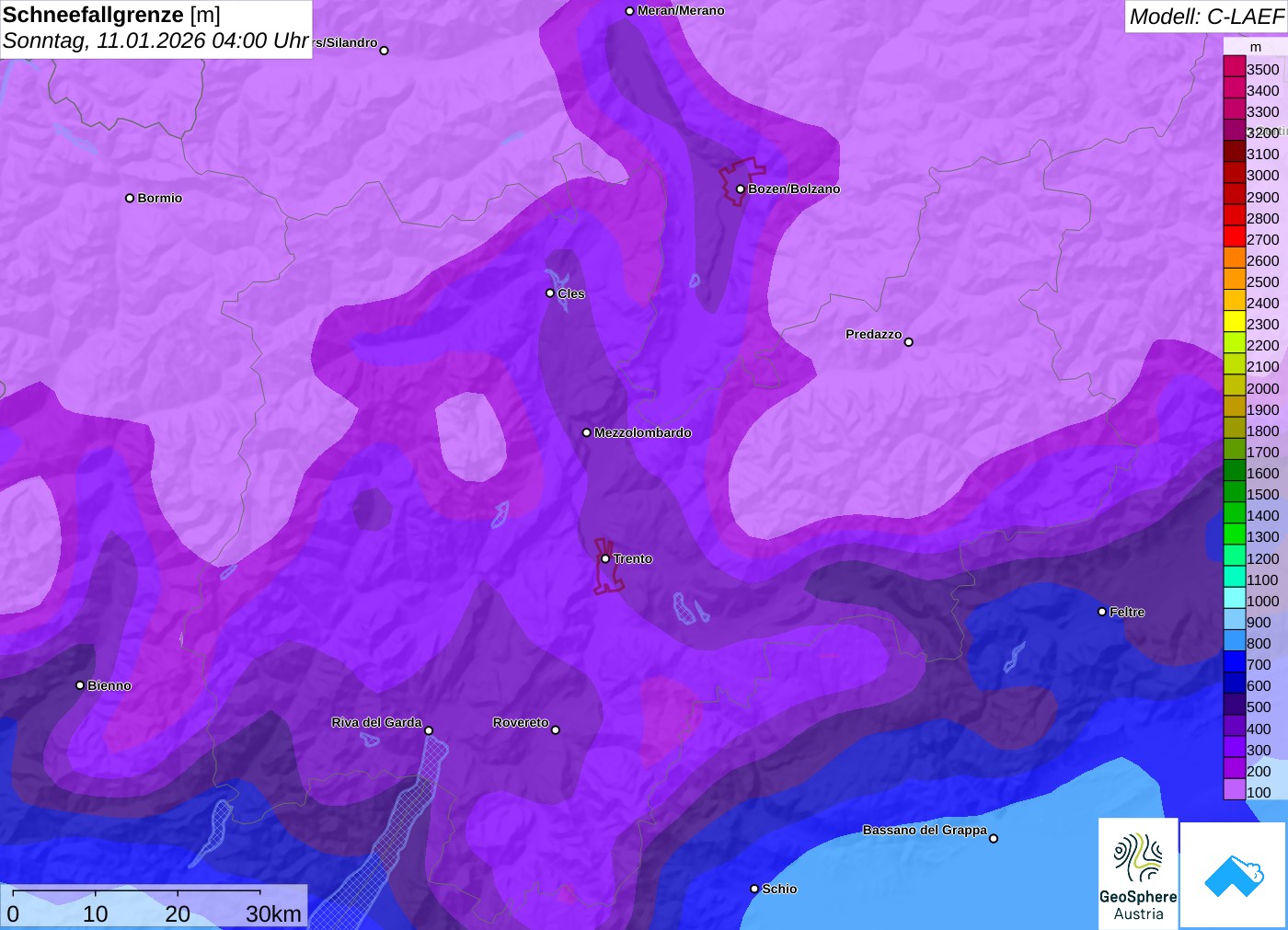Click the Meran/Merano city label
Image resolution: width=1288 pixels, height=930 pixels.
pyautogui.click(x=681, y=11)
